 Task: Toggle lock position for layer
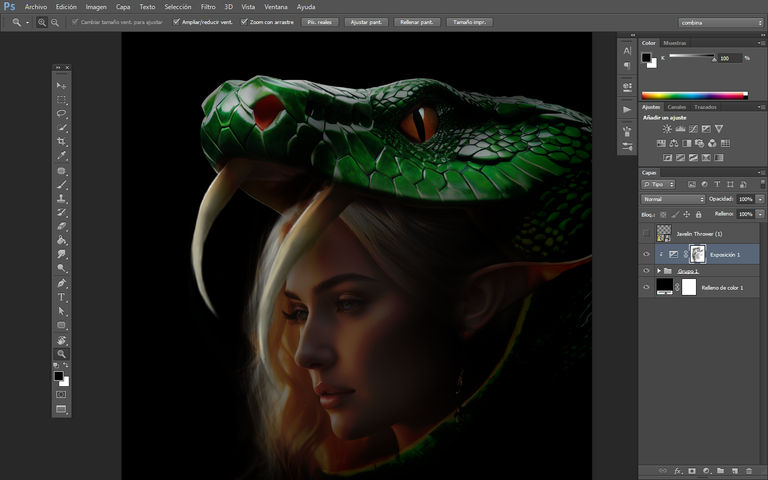coord(687,215)
